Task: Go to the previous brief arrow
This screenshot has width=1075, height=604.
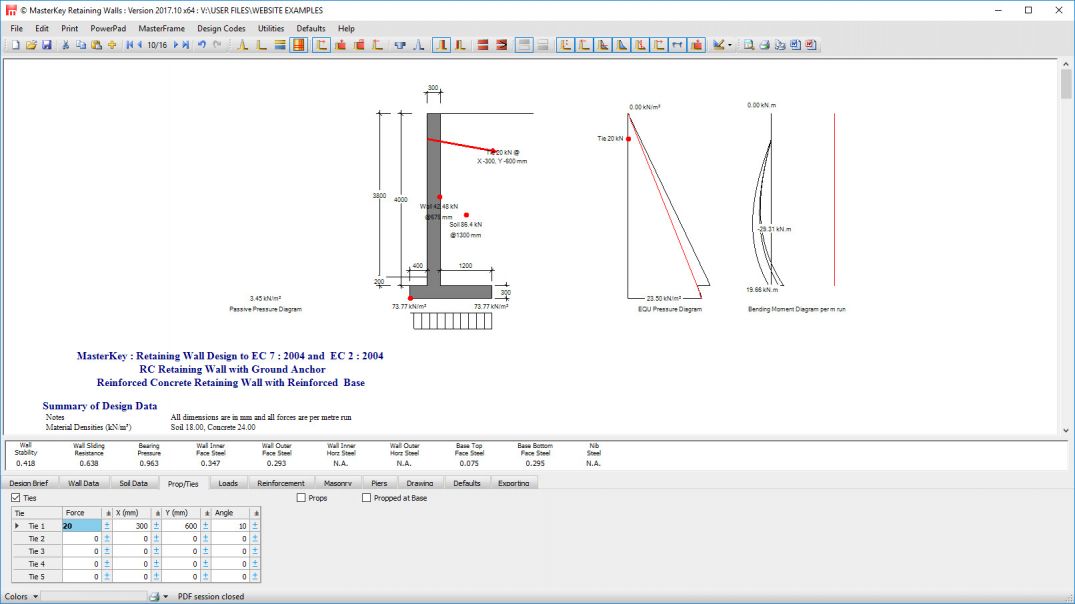Action: click(x=140, y=45)
